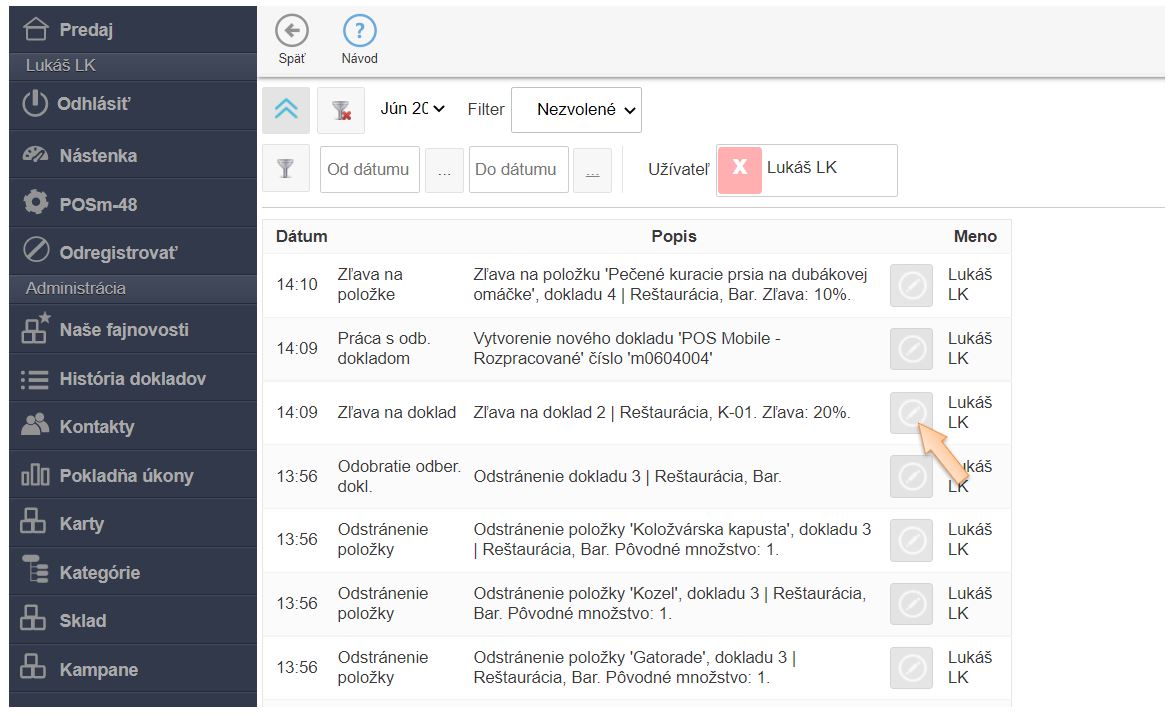Click Odhlásiť to log out

(x=94, y=104)
